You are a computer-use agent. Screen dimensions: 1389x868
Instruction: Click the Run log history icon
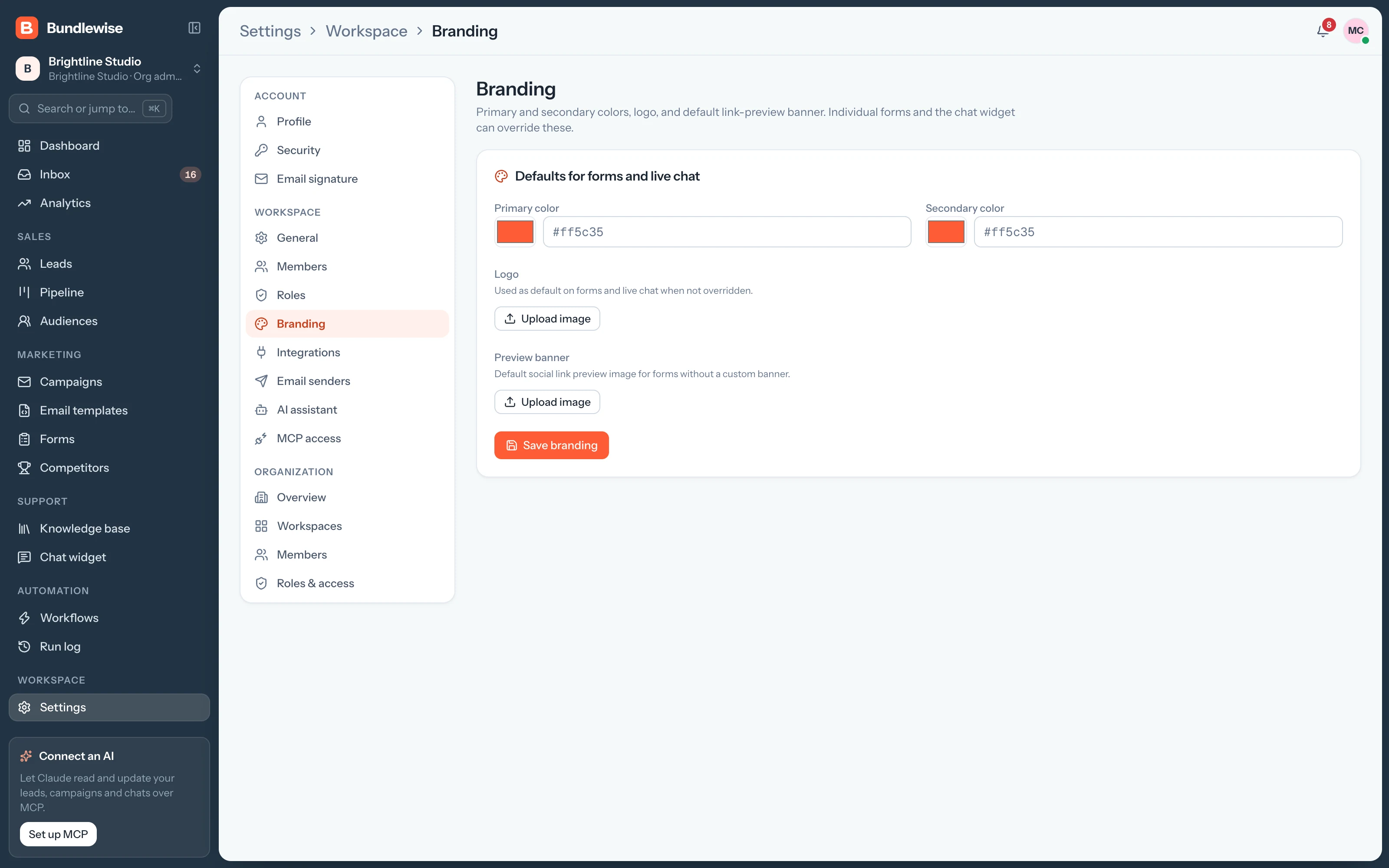pyautogui.click(x=24, y=646)
